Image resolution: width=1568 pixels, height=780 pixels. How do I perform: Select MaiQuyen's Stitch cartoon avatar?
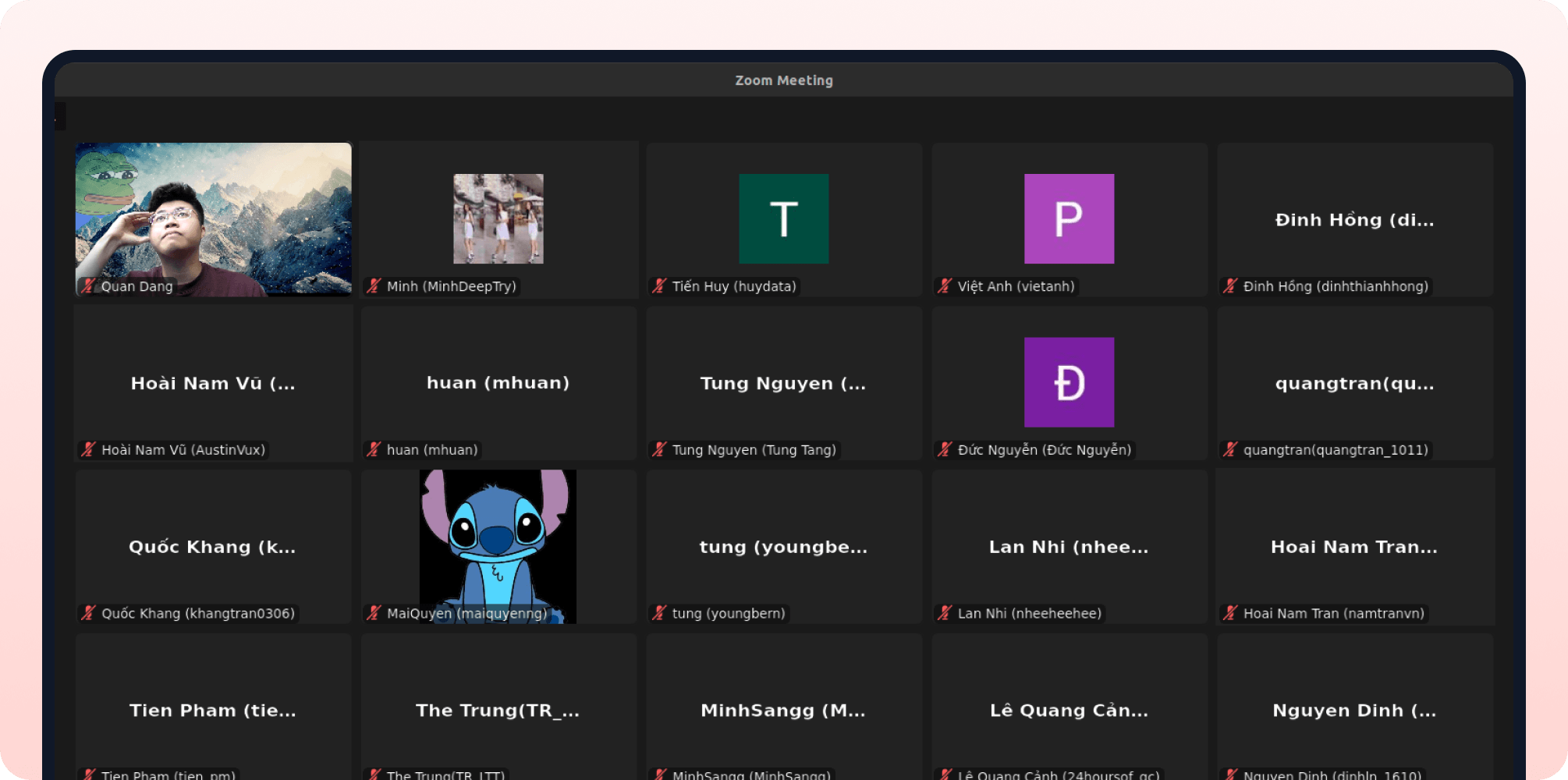tap(498, 538)
